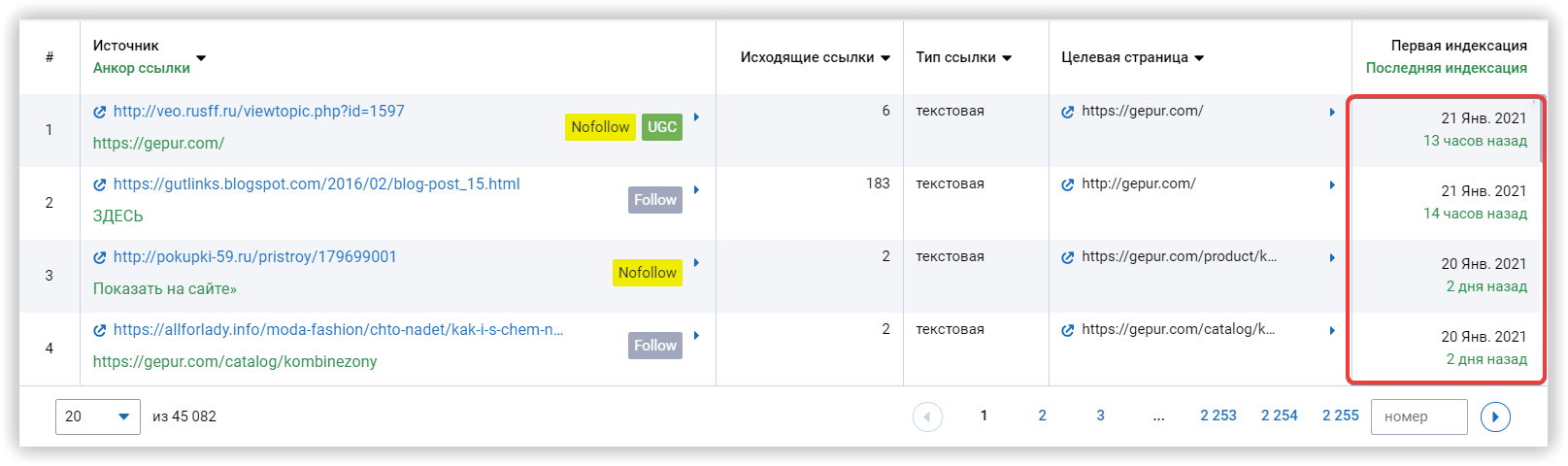The image size is (1568, 466).
Task: Click anchor https://gepur.com/ in first row
Action: [158, 144]
